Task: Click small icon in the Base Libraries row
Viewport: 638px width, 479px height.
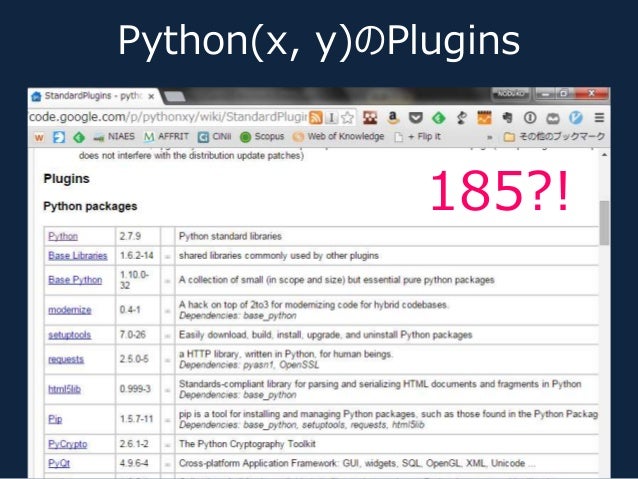Action: (x=167, y=256)
